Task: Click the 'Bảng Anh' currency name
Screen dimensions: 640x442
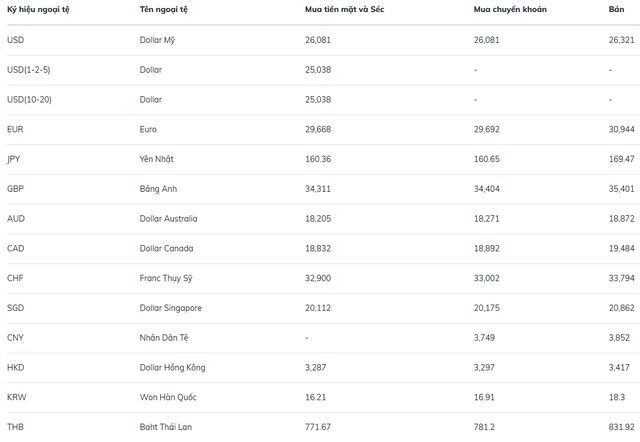Action: tap(161, 188)
